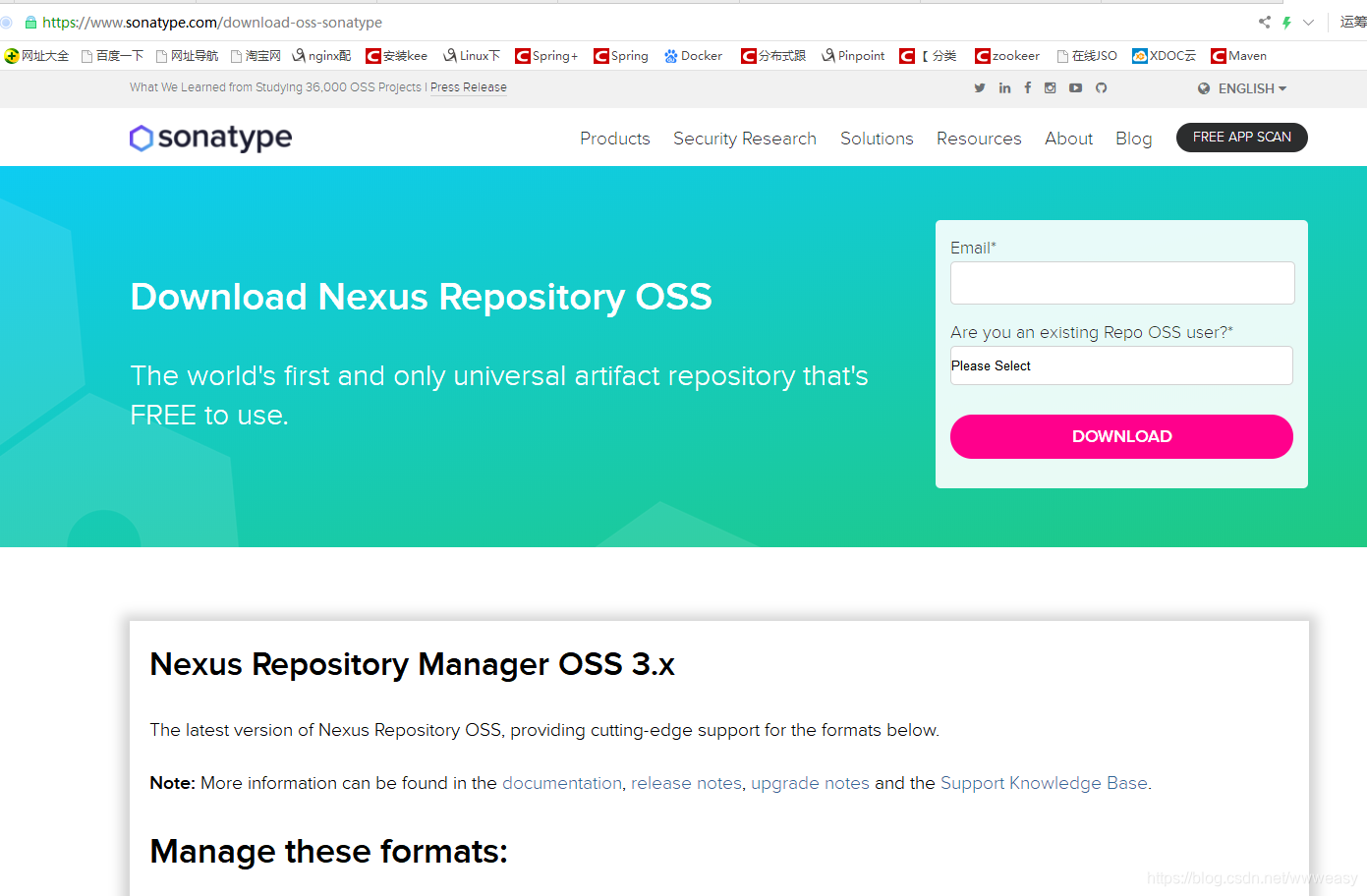1367x896 pixels.
Task: Open Instagram social icon in top bar
Action: coord(1051,88)
